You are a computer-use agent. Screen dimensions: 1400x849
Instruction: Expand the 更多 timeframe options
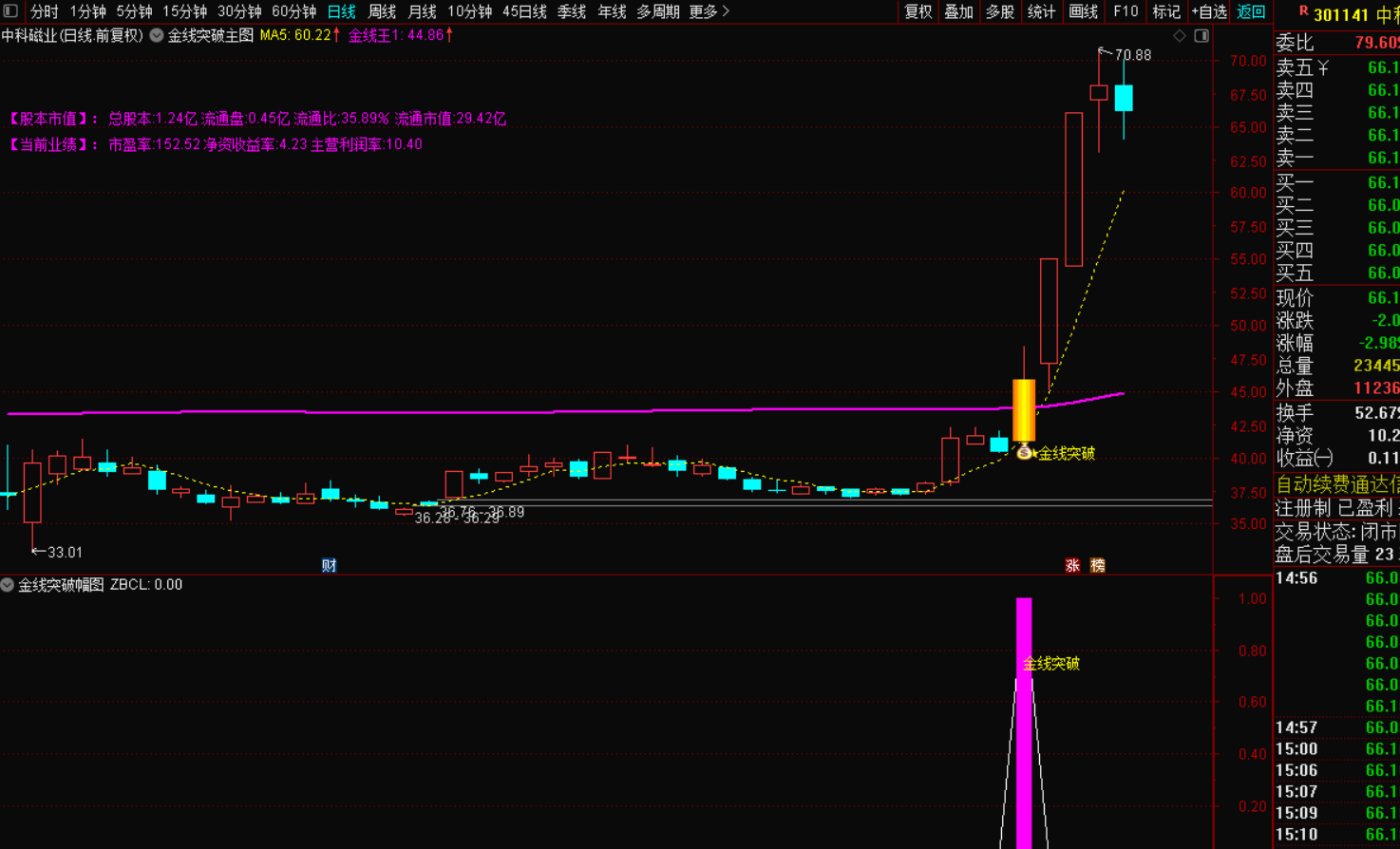click(x=709, y=11)
